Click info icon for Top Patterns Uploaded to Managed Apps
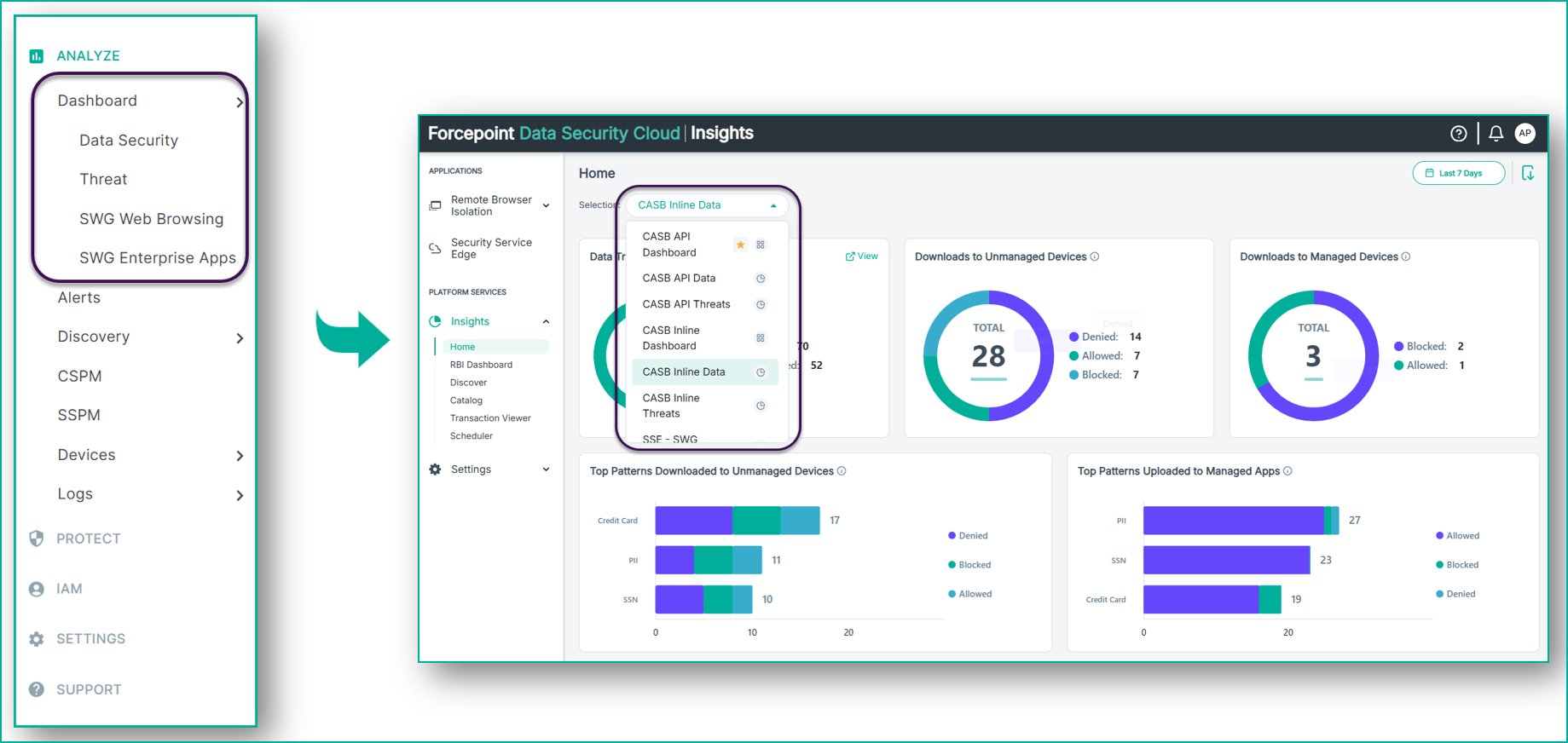1568x743 pixels. coord(1287,471)
